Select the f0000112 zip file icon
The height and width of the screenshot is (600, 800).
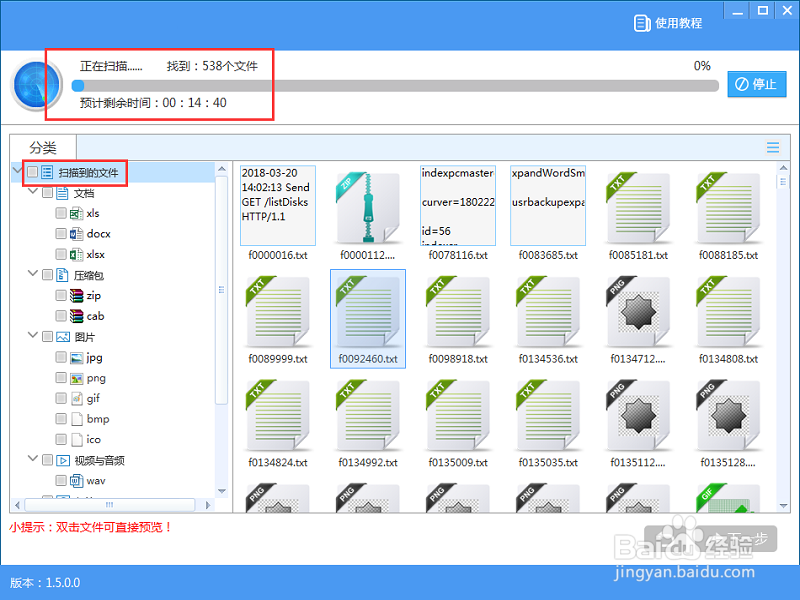tap(368, 207)
